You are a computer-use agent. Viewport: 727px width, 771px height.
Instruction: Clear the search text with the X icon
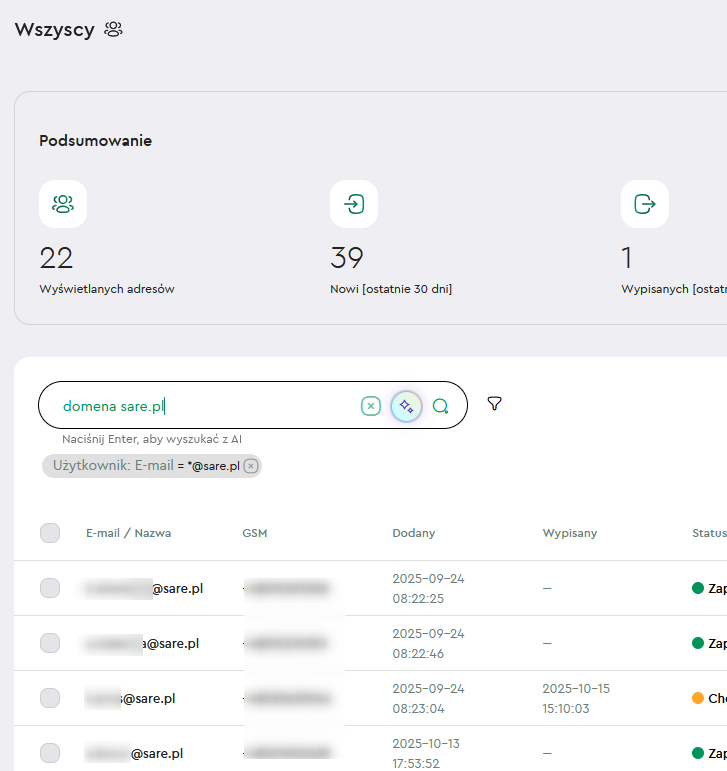tap(371, 406)
